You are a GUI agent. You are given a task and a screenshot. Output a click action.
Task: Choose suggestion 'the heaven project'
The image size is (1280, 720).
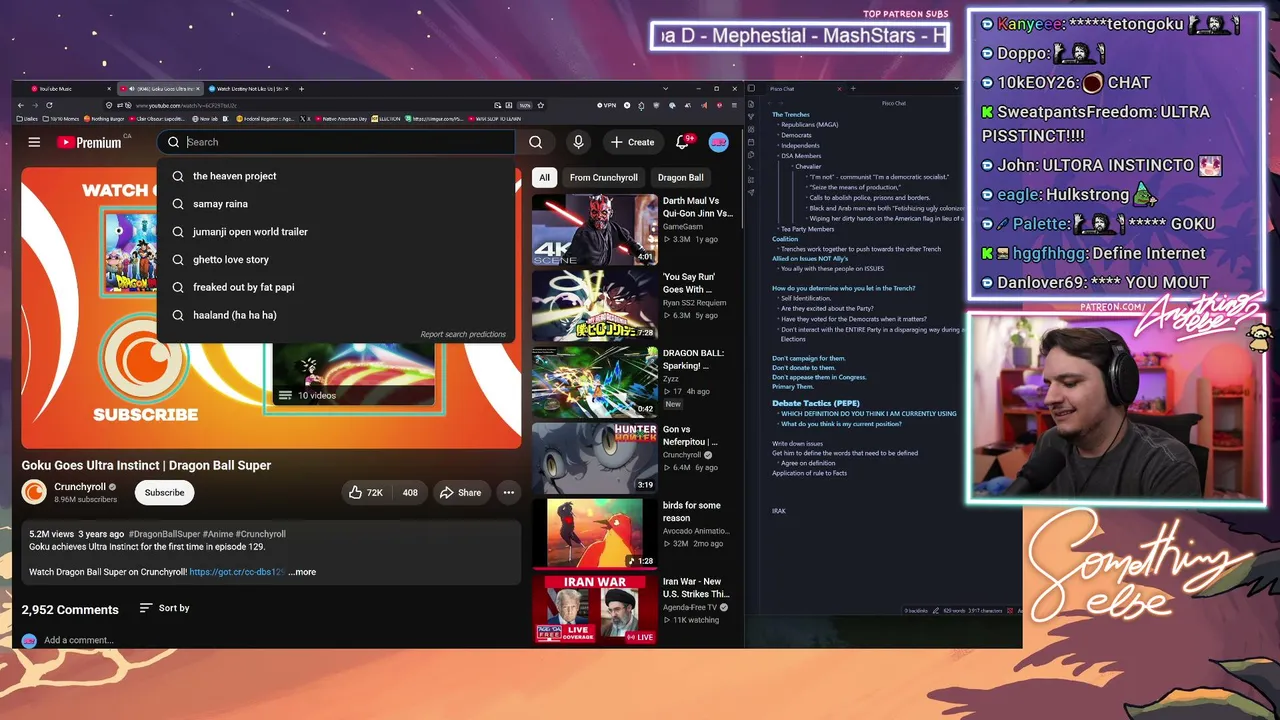pyautogui.click(x=336, y=176)
